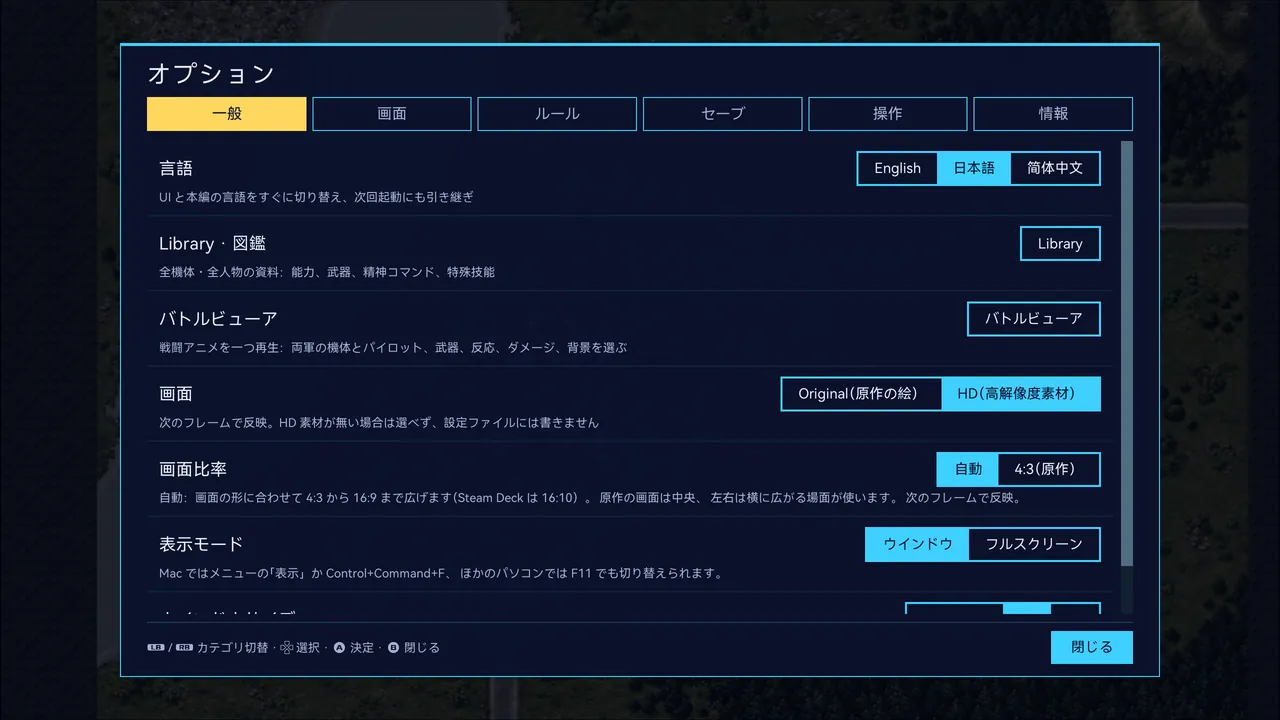Click the RB bumper icon in footer
This screenshot has width=1280, height=720.
tap(184, 648)
